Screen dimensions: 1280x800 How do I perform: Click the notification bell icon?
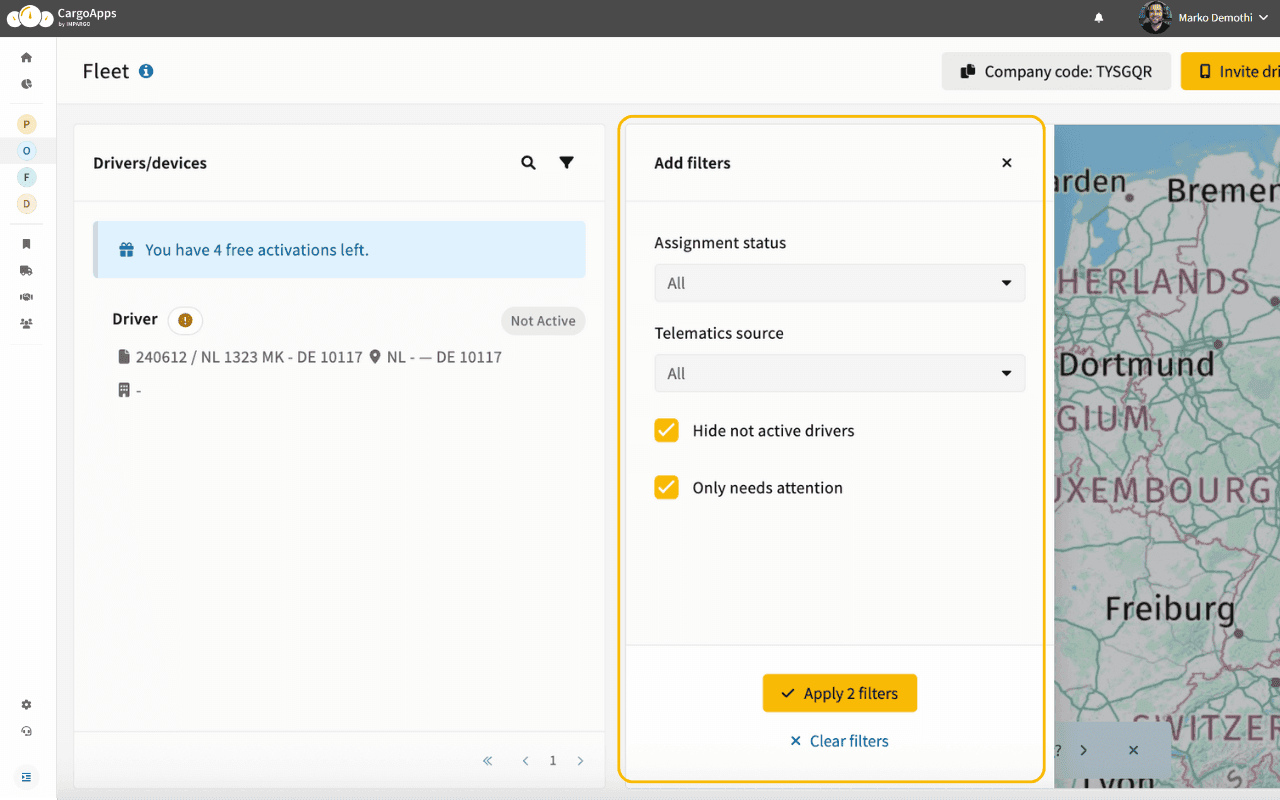pyautogui.click(x=1098, y=17)
